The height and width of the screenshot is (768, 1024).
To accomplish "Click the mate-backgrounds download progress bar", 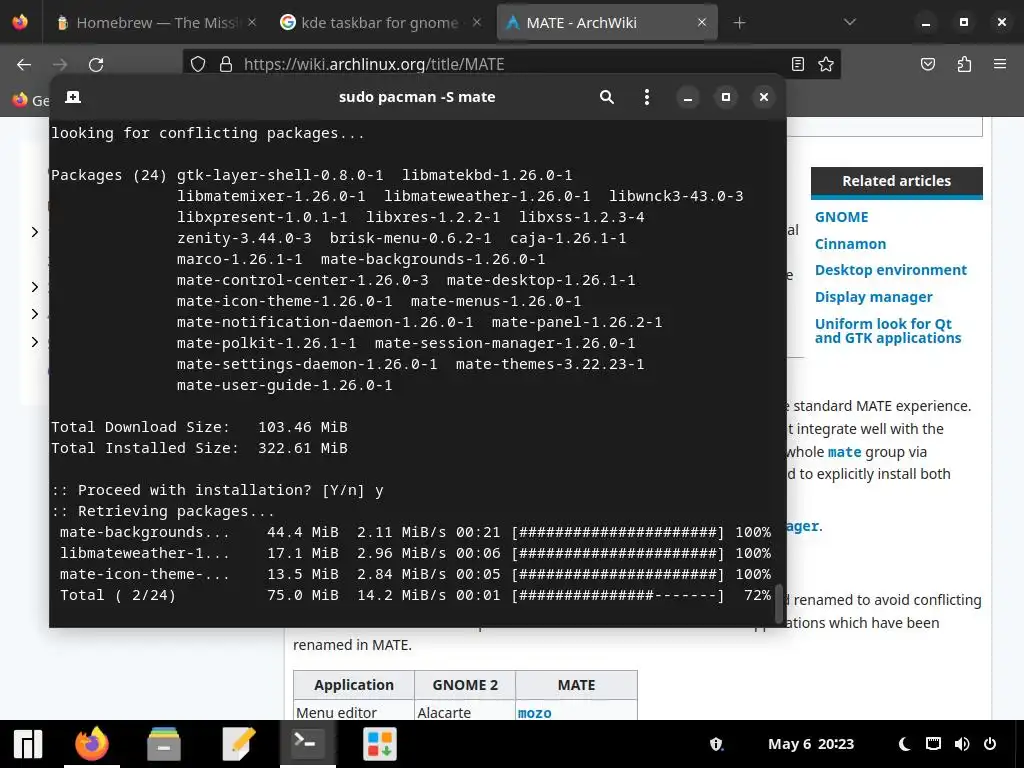I will tap(618, 532).
